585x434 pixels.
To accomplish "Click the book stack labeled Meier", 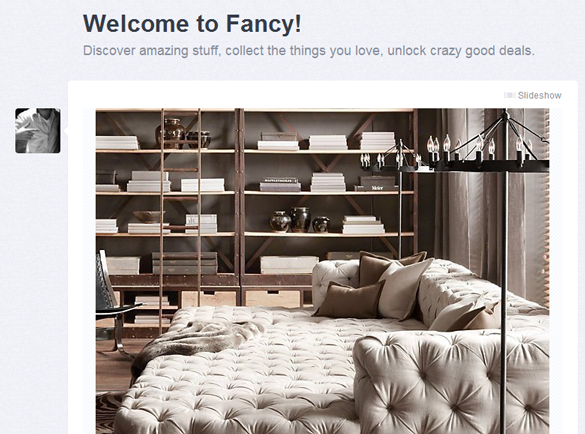I will (x=376, y=184).
